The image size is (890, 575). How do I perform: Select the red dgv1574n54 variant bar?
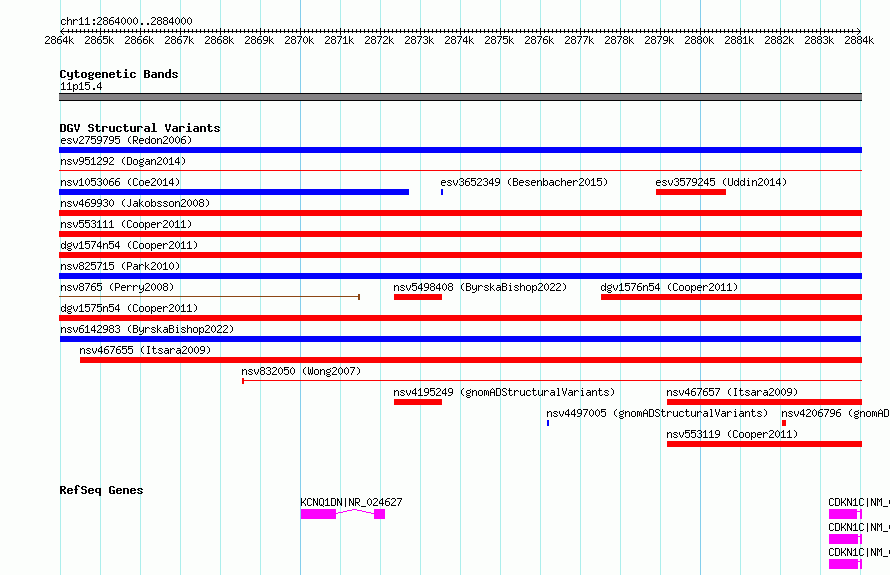460,255
